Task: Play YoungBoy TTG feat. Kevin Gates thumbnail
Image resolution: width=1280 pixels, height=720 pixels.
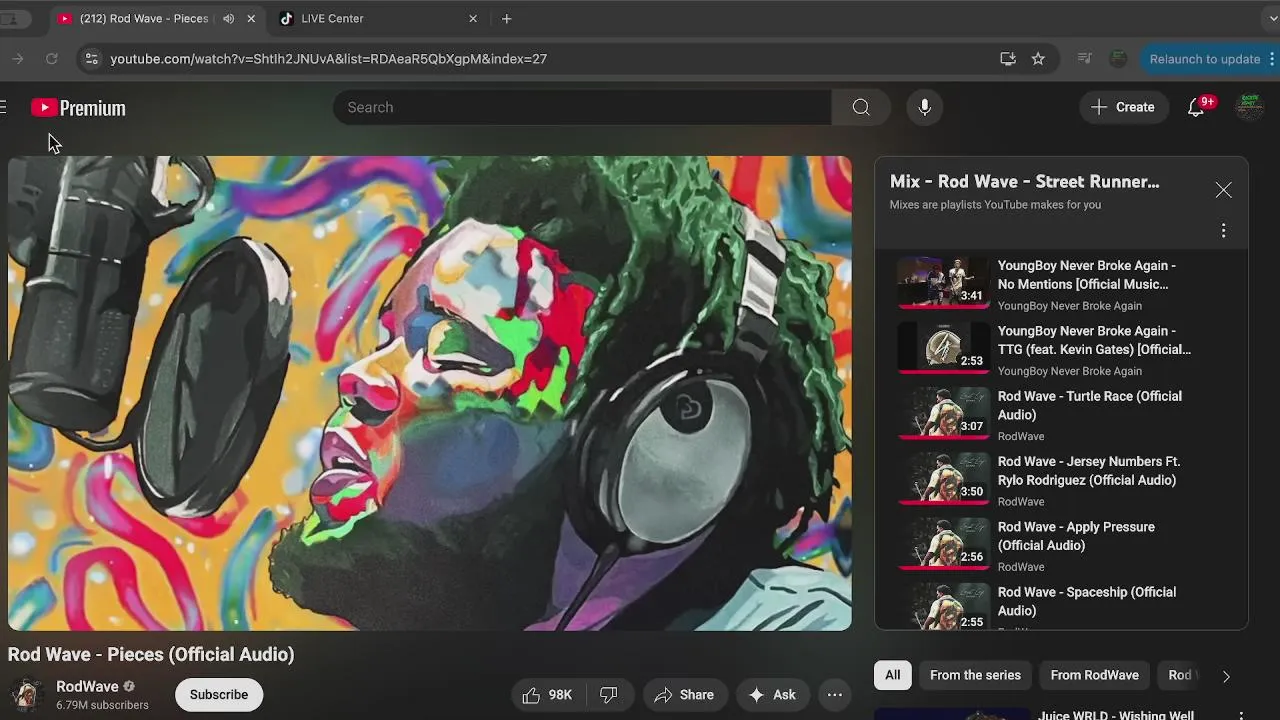Action: click(x=943, y=347)
